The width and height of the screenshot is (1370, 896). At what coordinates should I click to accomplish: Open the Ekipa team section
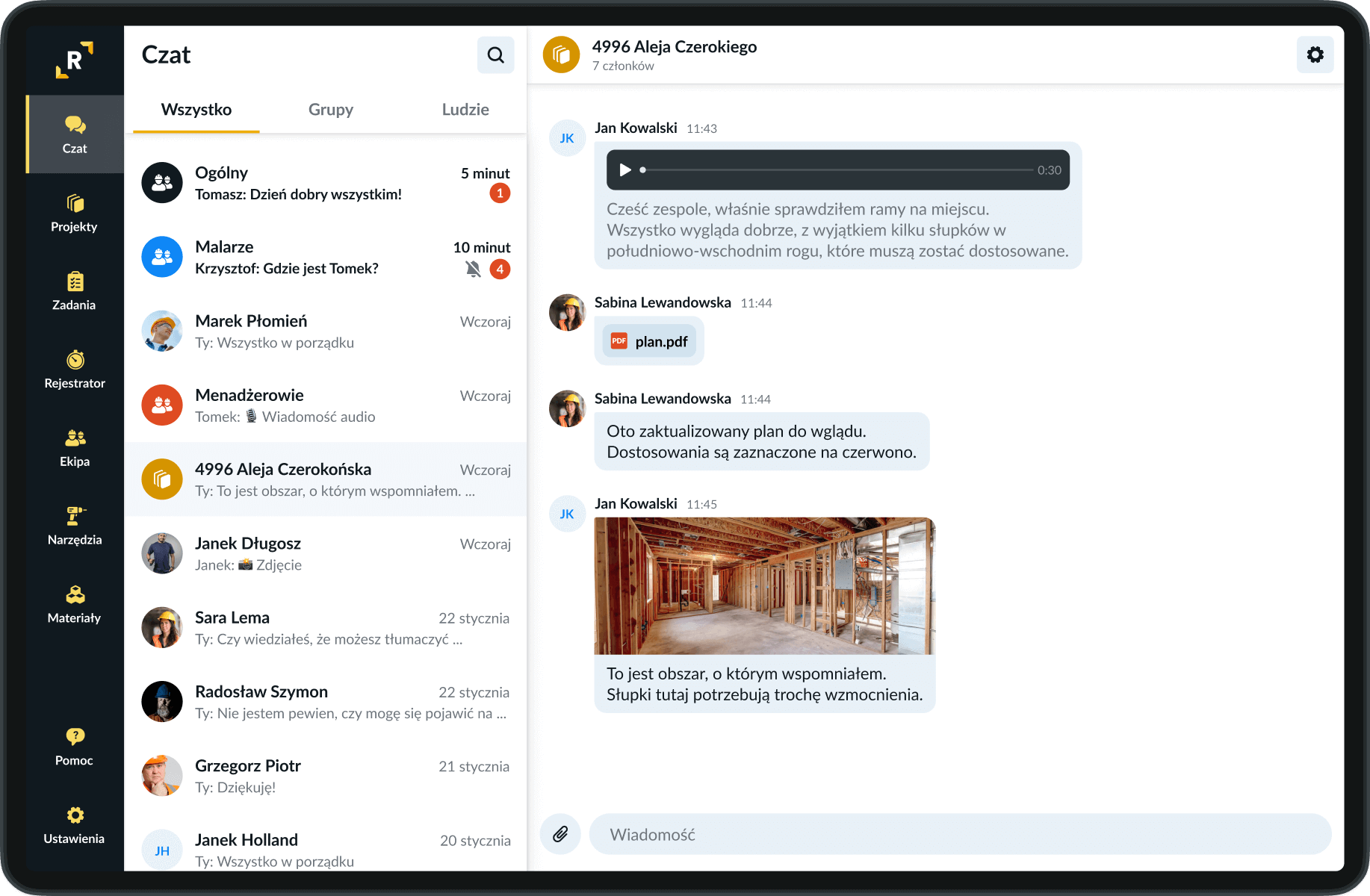click(x=75, y=448)
